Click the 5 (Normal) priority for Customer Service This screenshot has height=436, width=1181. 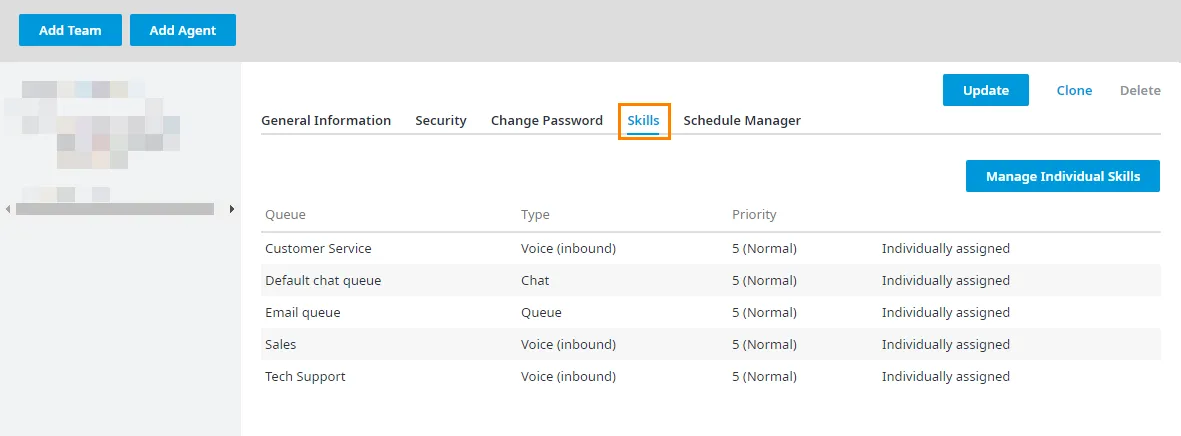pos(764,248)
